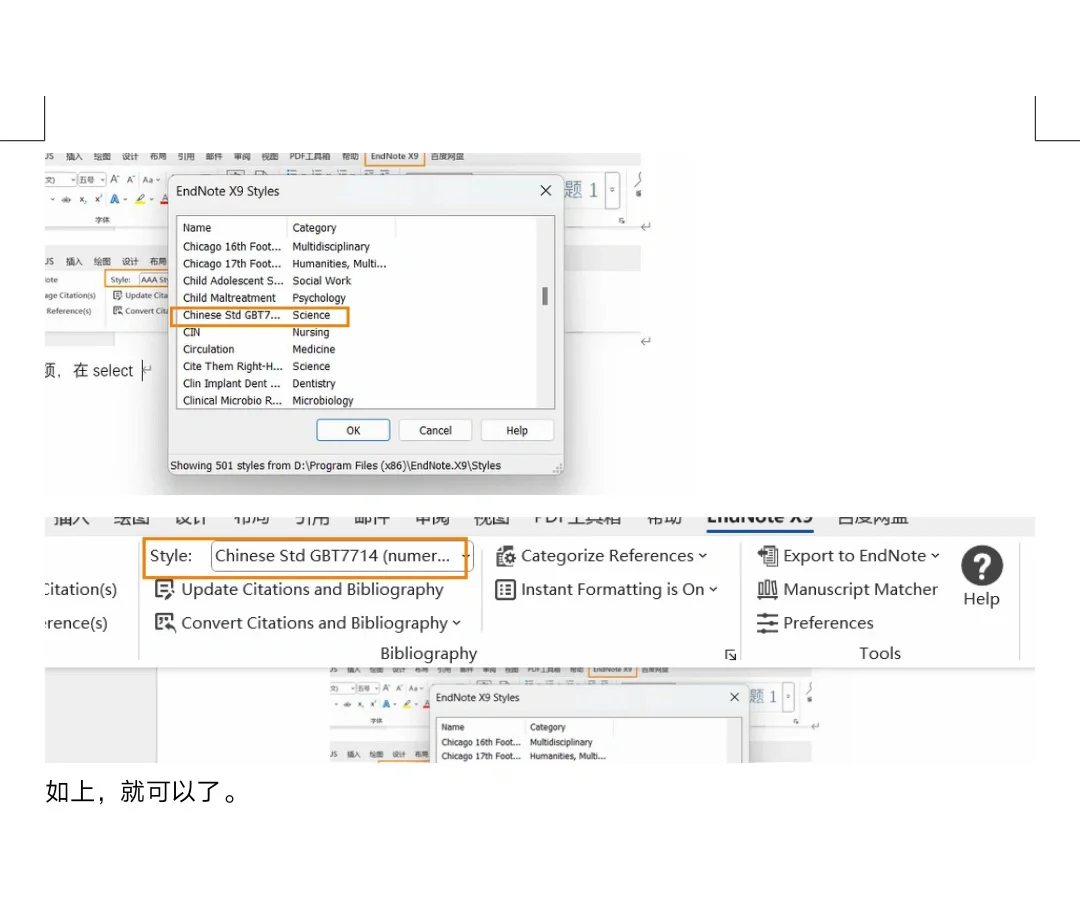Click Increase Font Size icon in upper screenshot

coord(115,180)
